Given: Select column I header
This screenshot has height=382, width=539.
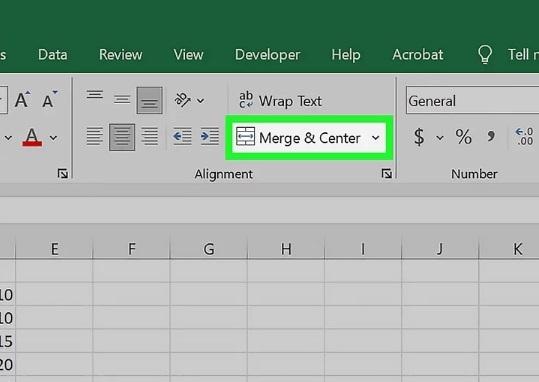Looking at the screenshot, I should pos(363,248).
